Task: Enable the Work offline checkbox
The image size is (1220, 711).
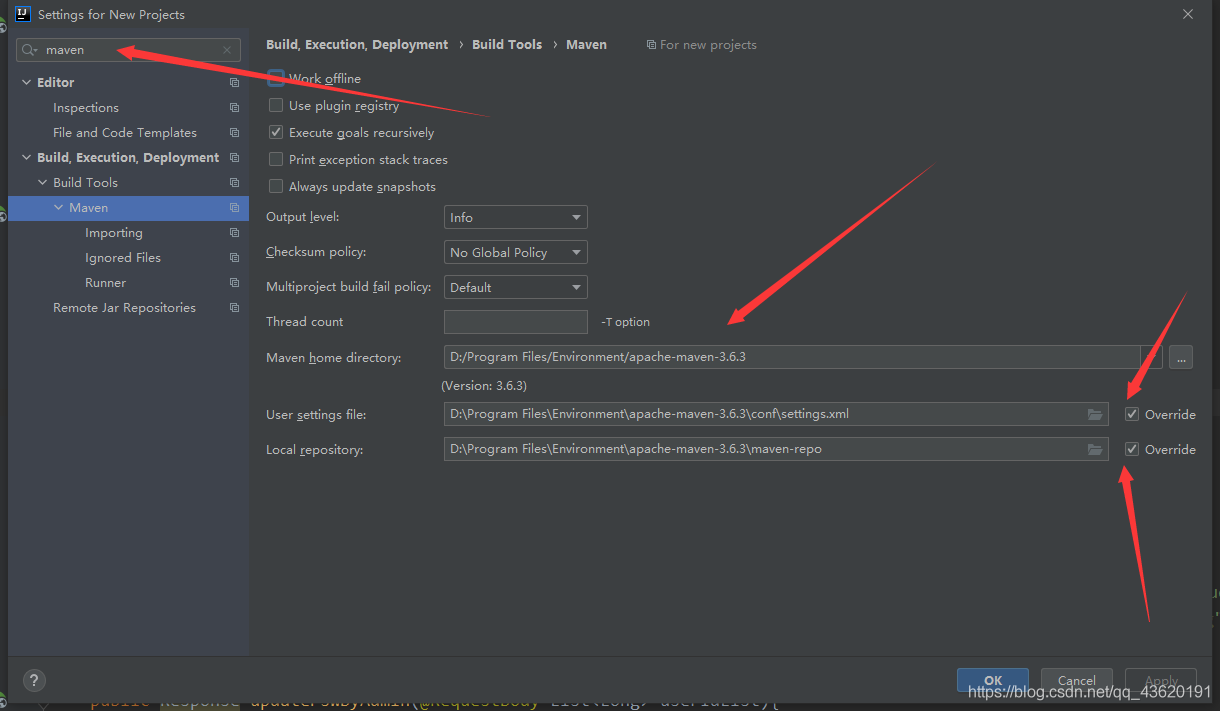Action: coord(275,78)
